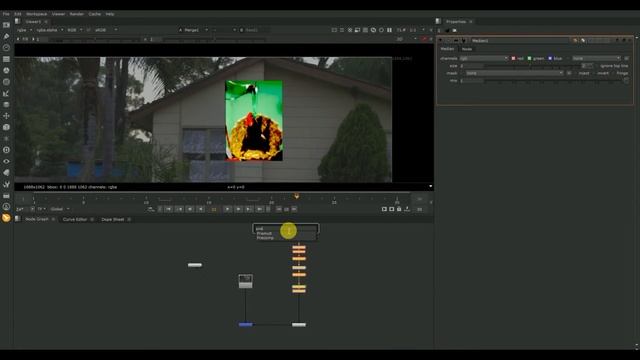Open the Deep nodes toolbar icon
The image size is (640, 360).
[x=6, y=150]
